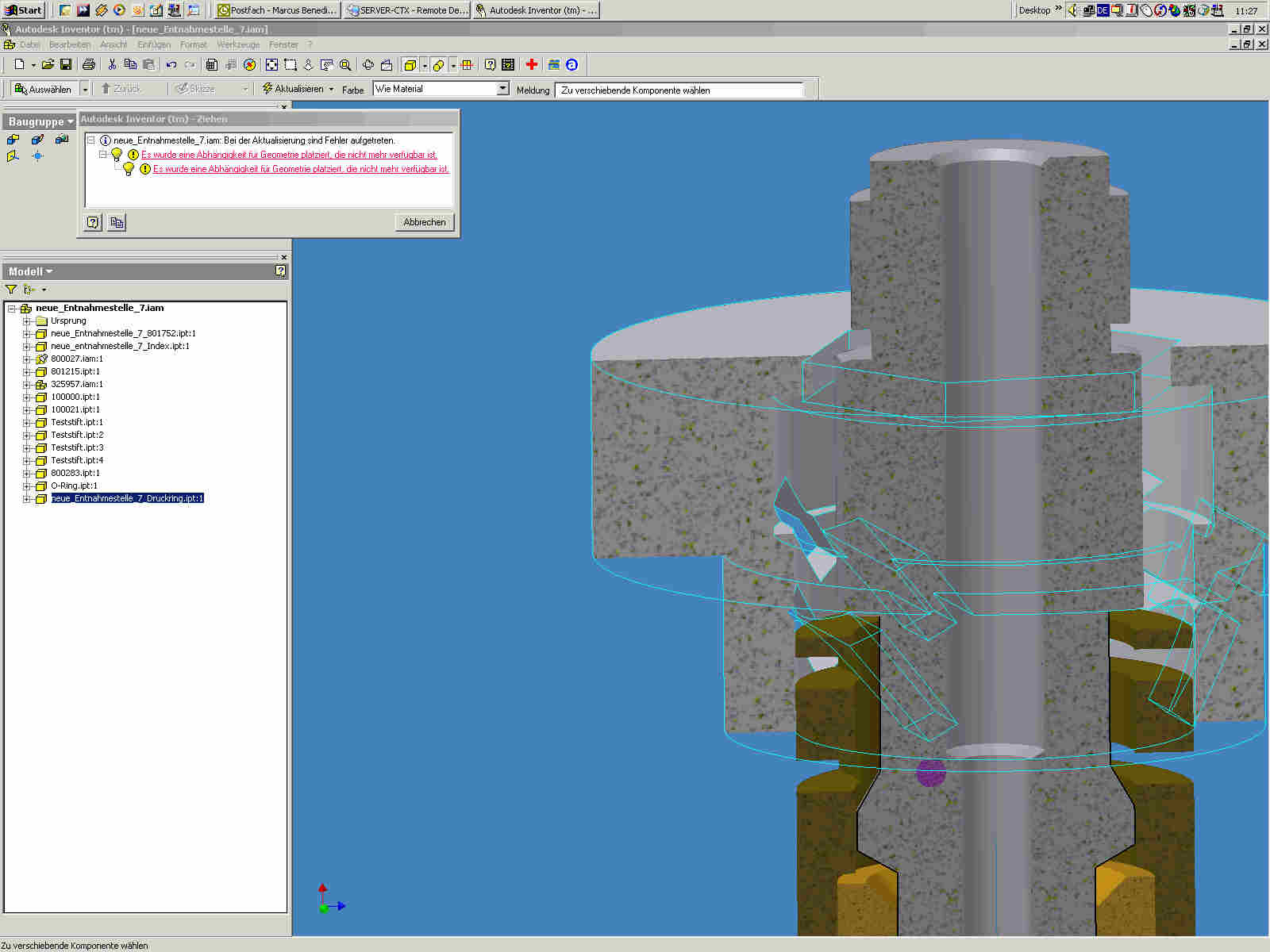
Task: Expand the Teststift.ipt:1 tree node
Action: coord(26,423)
